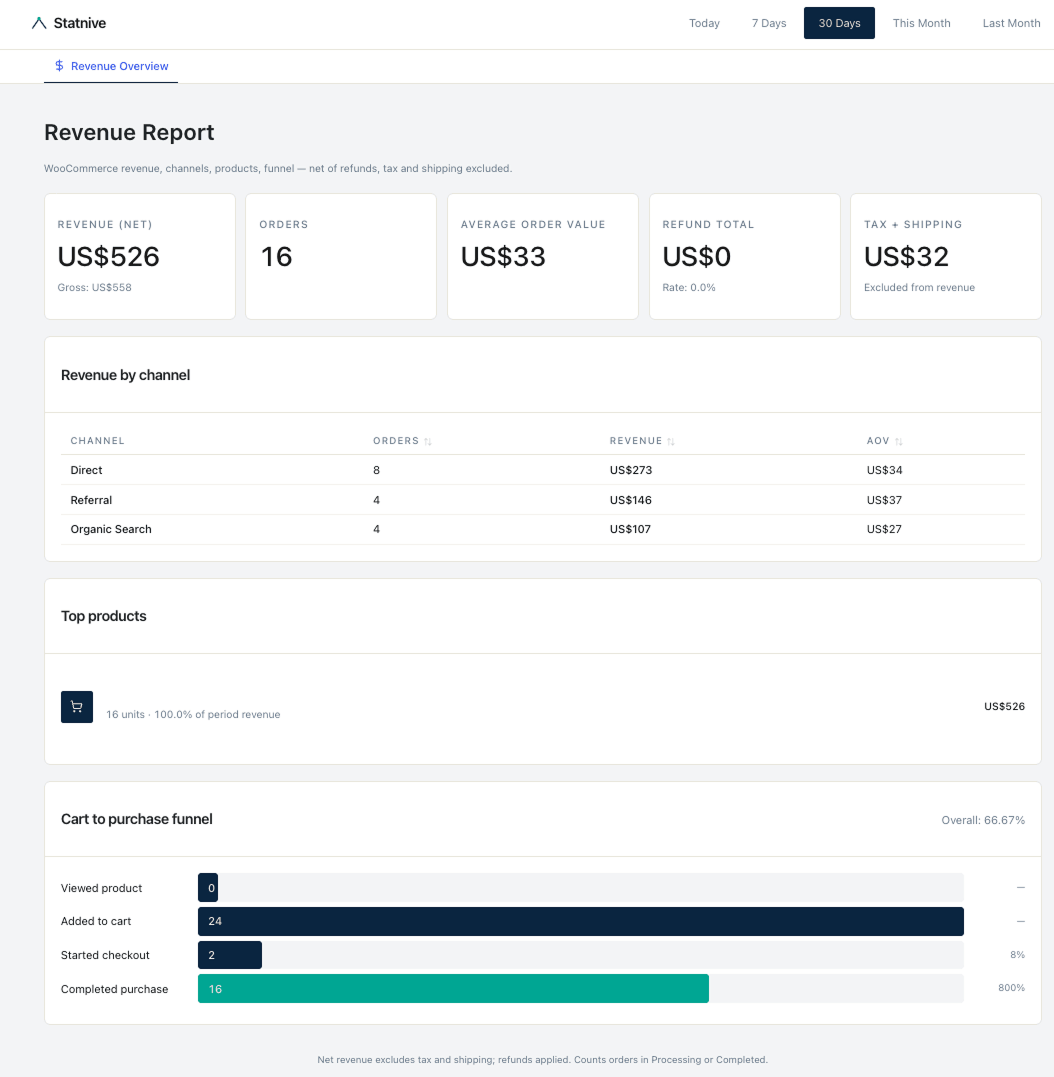The width and height of the screenshot is (1054, 1077).
Task: Click Direct AOV US$34
Action: click(x=884, y=471)
